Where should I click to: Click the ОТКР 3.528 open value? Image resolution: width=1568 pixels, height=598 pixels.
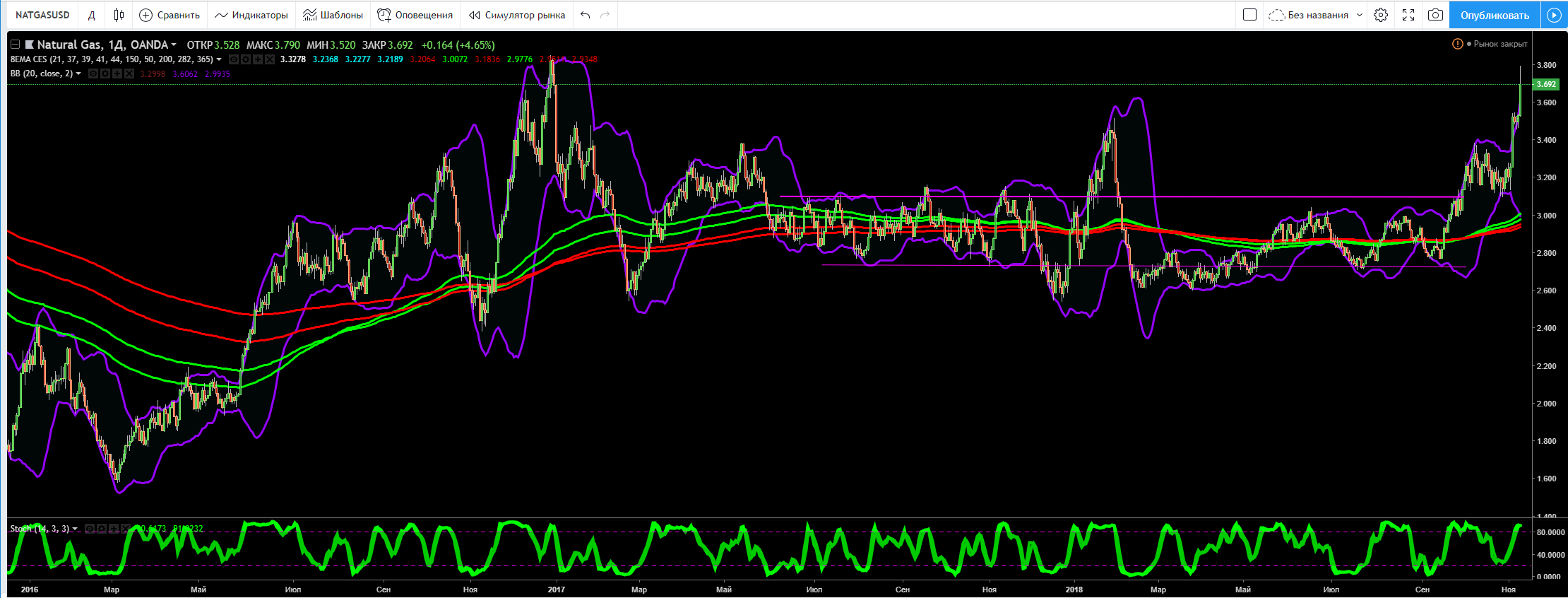(x=213, y=45)
